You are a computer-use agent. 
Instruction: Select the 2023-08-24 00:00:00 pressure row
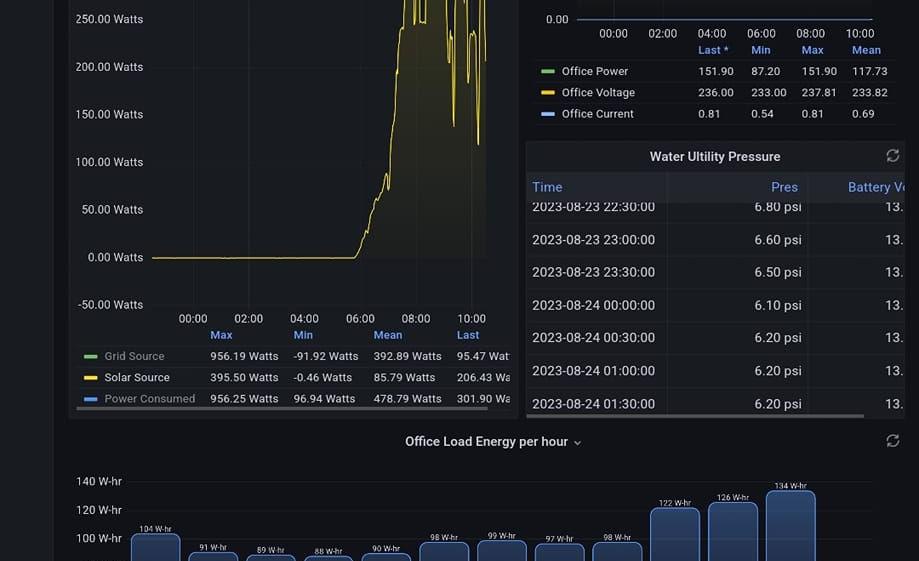tap(715, 305)
